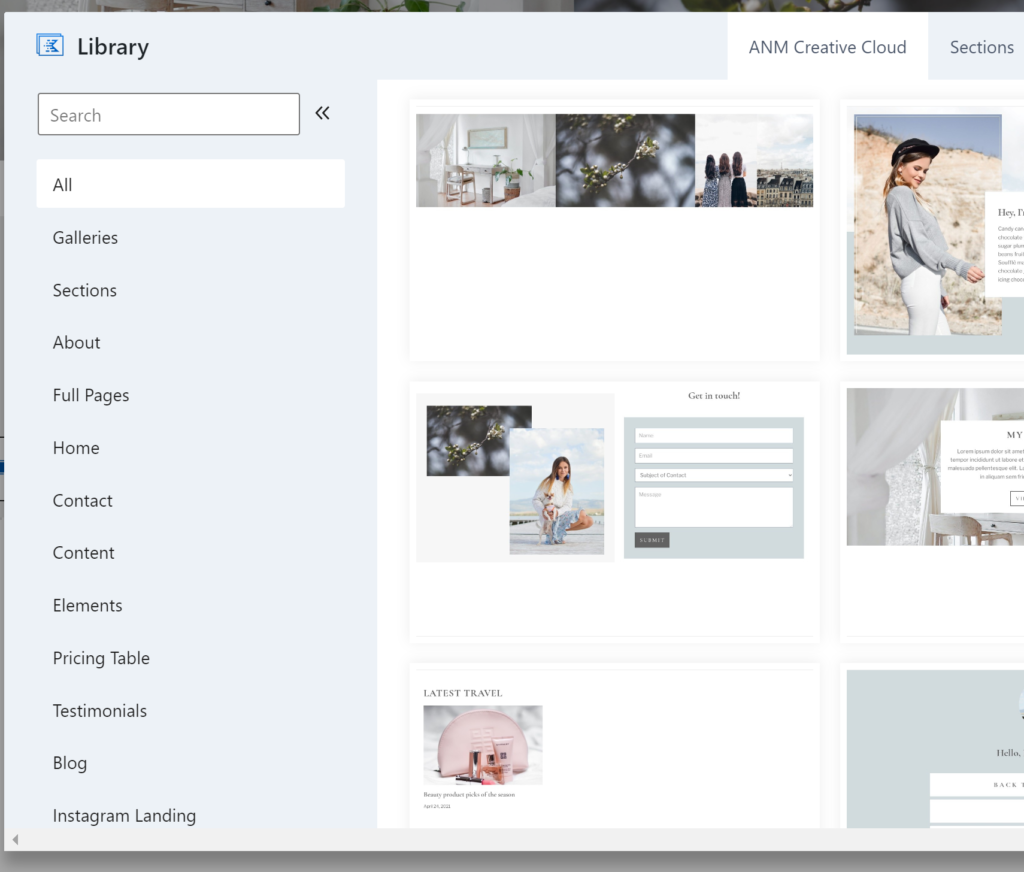The width and height of the screenshot is (1024, 872).
Task: Filter the library by Galleries
Action: click(85, 237)
